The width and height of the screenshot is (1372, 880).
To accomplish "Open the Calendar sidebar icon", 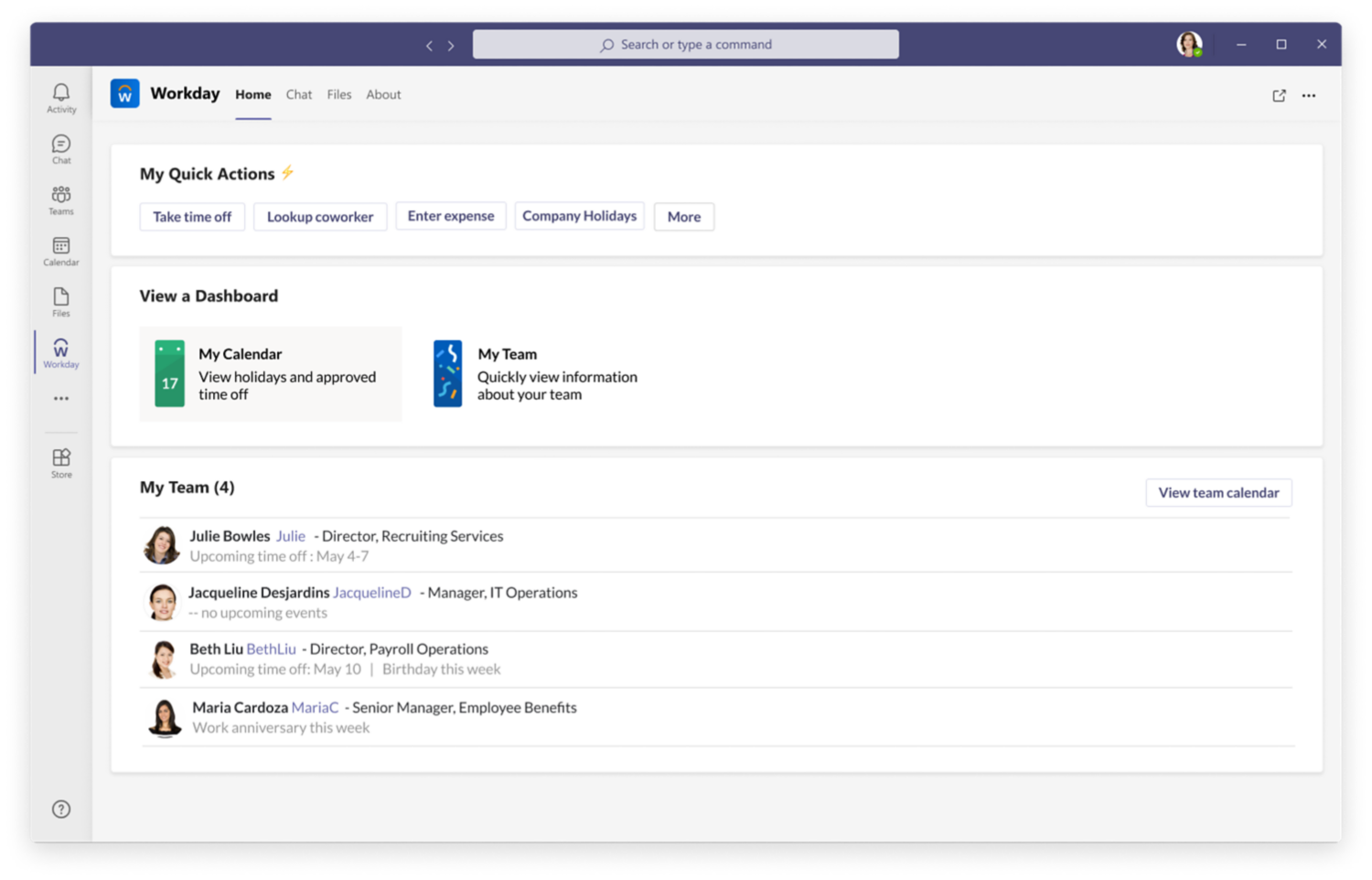I will tap(61, 251).
